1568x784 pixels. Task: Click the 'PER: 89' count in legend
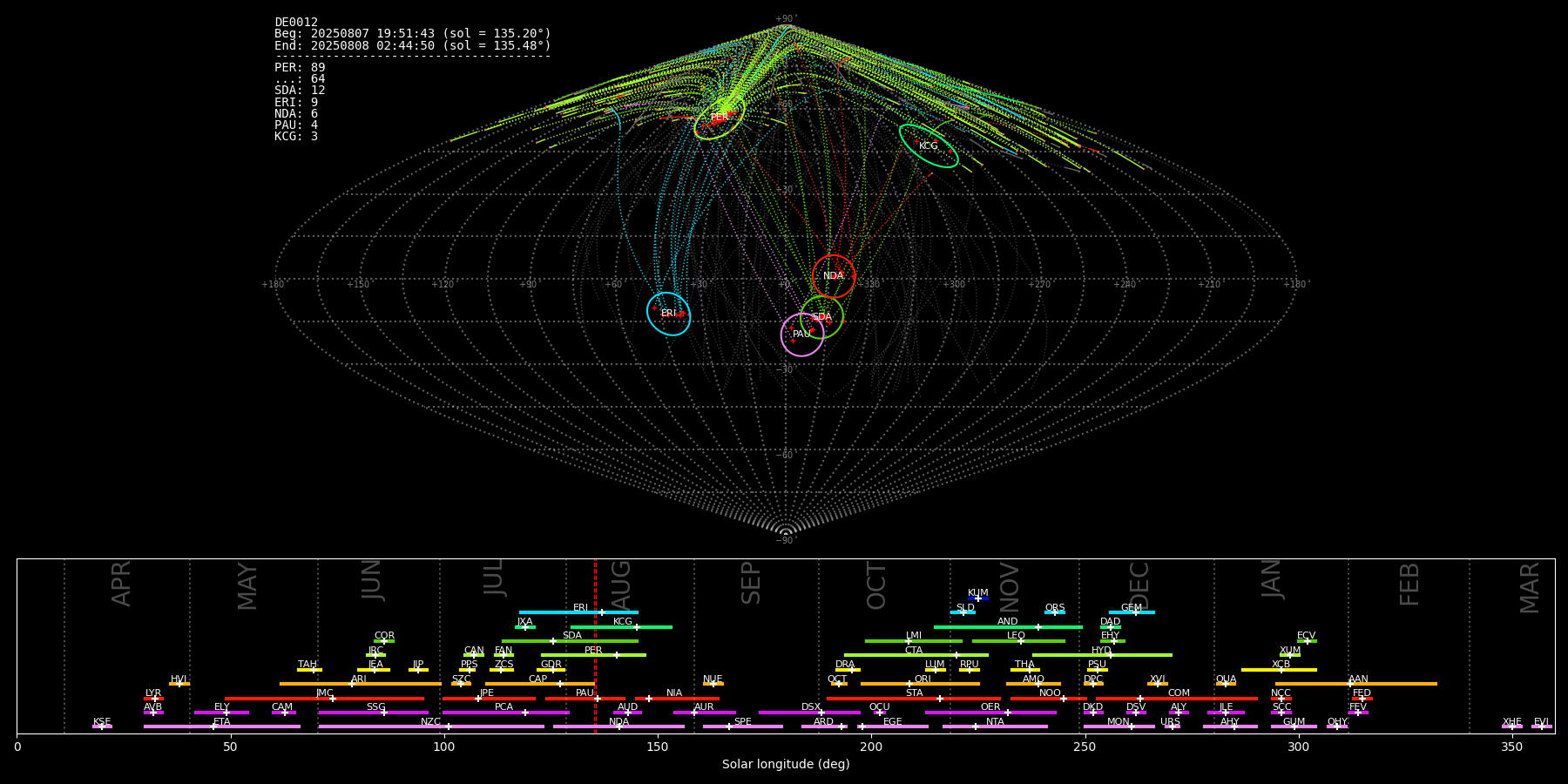[x=300, y=67]
